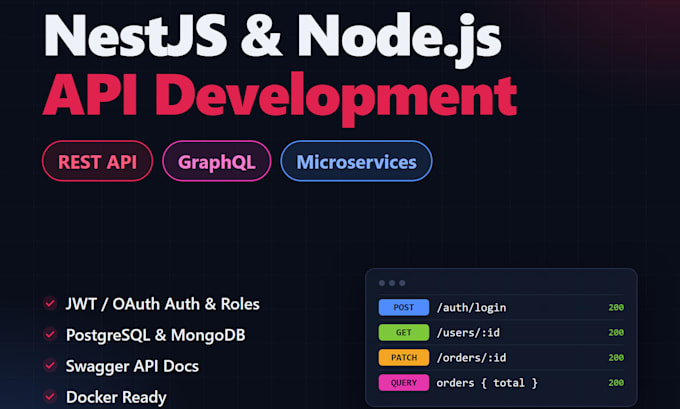
Task: Click the 200 status on orders query row
Action: point(616,383)
